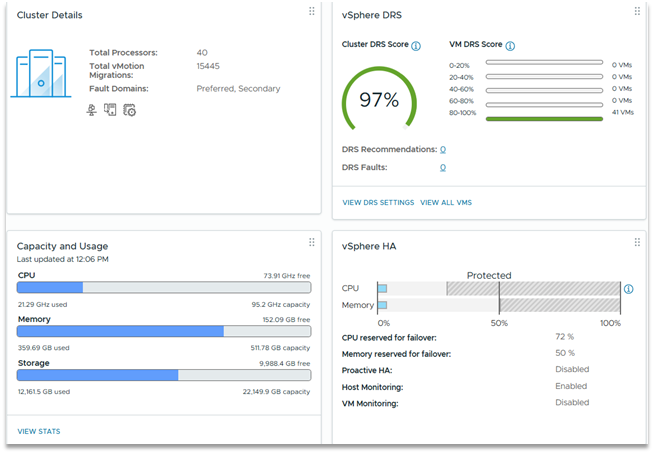The width and height of the screenshot is (654, 454).
Task: Click Memory reserved for failover value 50 %
Action: (x=565, y=353)
